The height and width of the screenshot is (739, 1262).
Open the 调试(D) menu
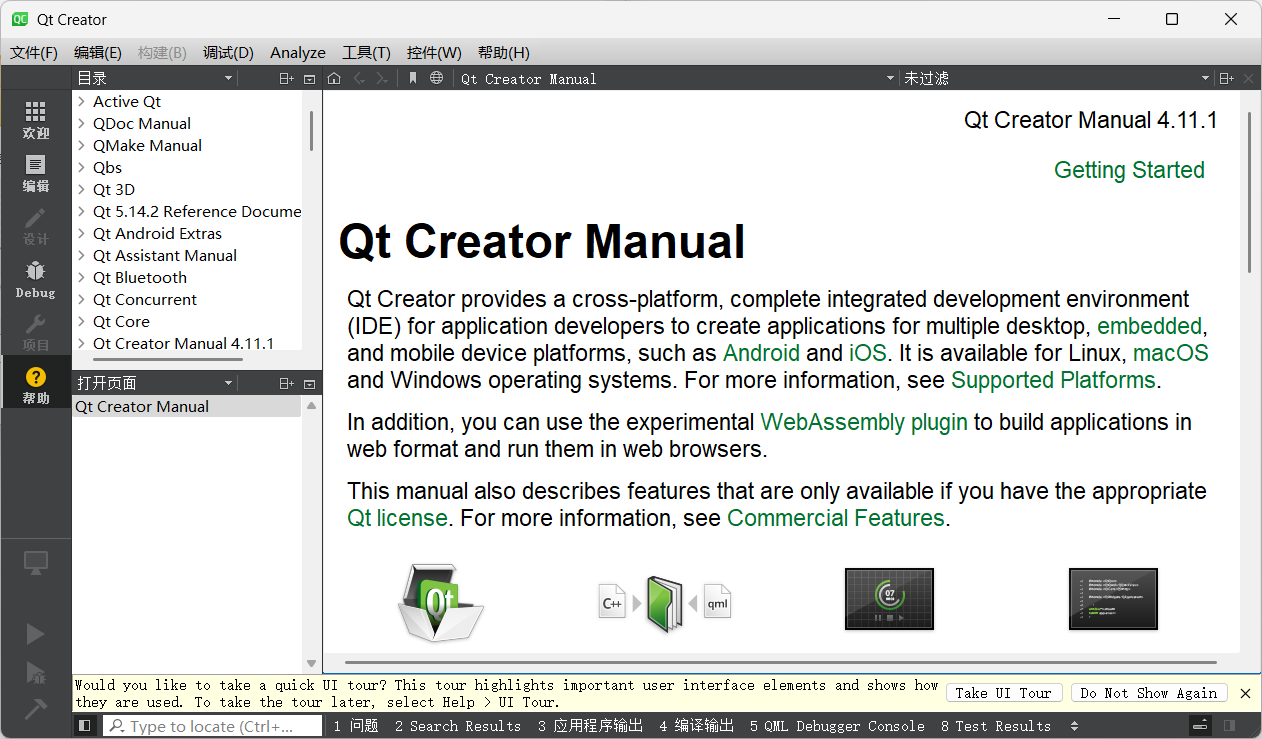click(x=228, y=52)
